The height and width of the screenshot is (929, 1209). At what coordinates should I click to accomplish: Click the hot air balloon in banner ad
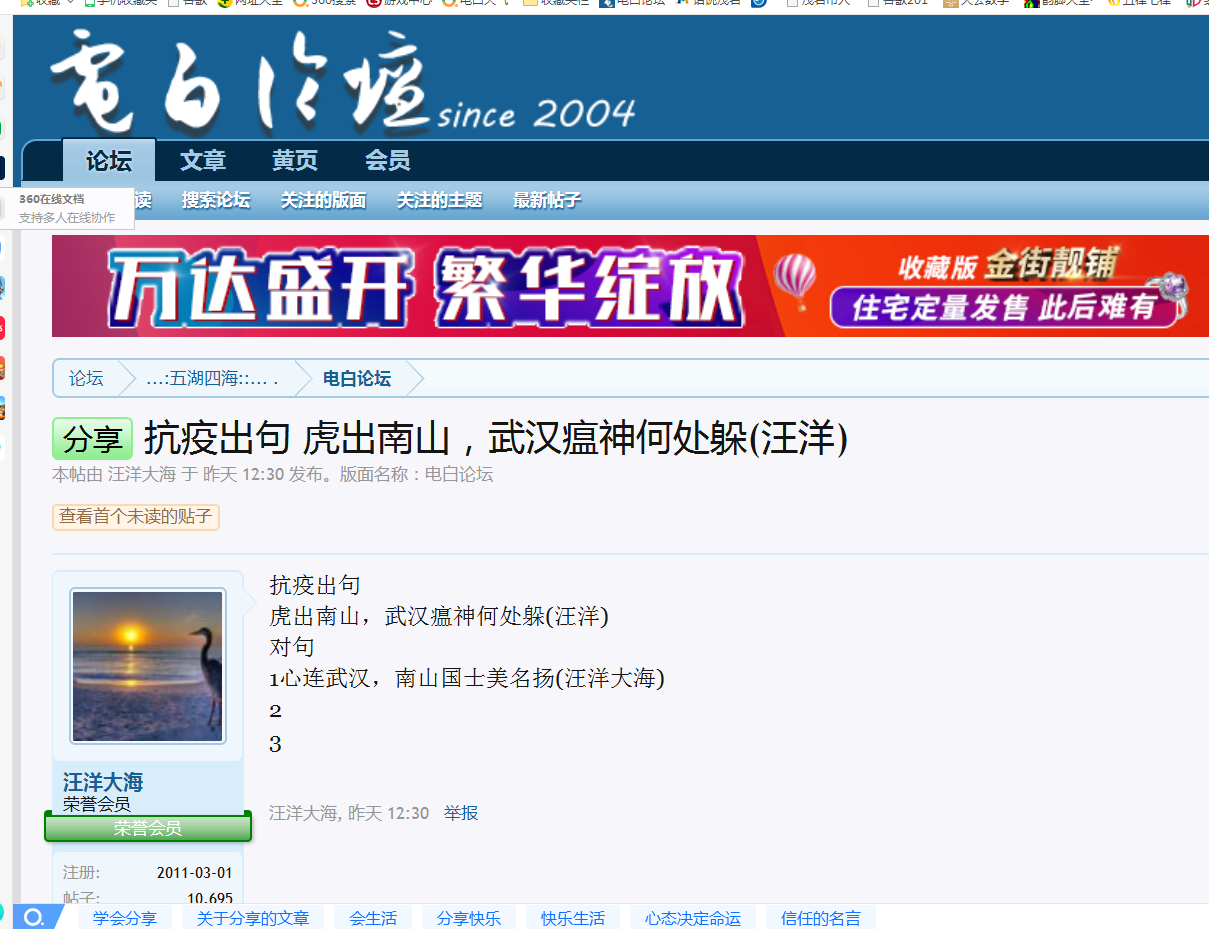tap(796, 279)
